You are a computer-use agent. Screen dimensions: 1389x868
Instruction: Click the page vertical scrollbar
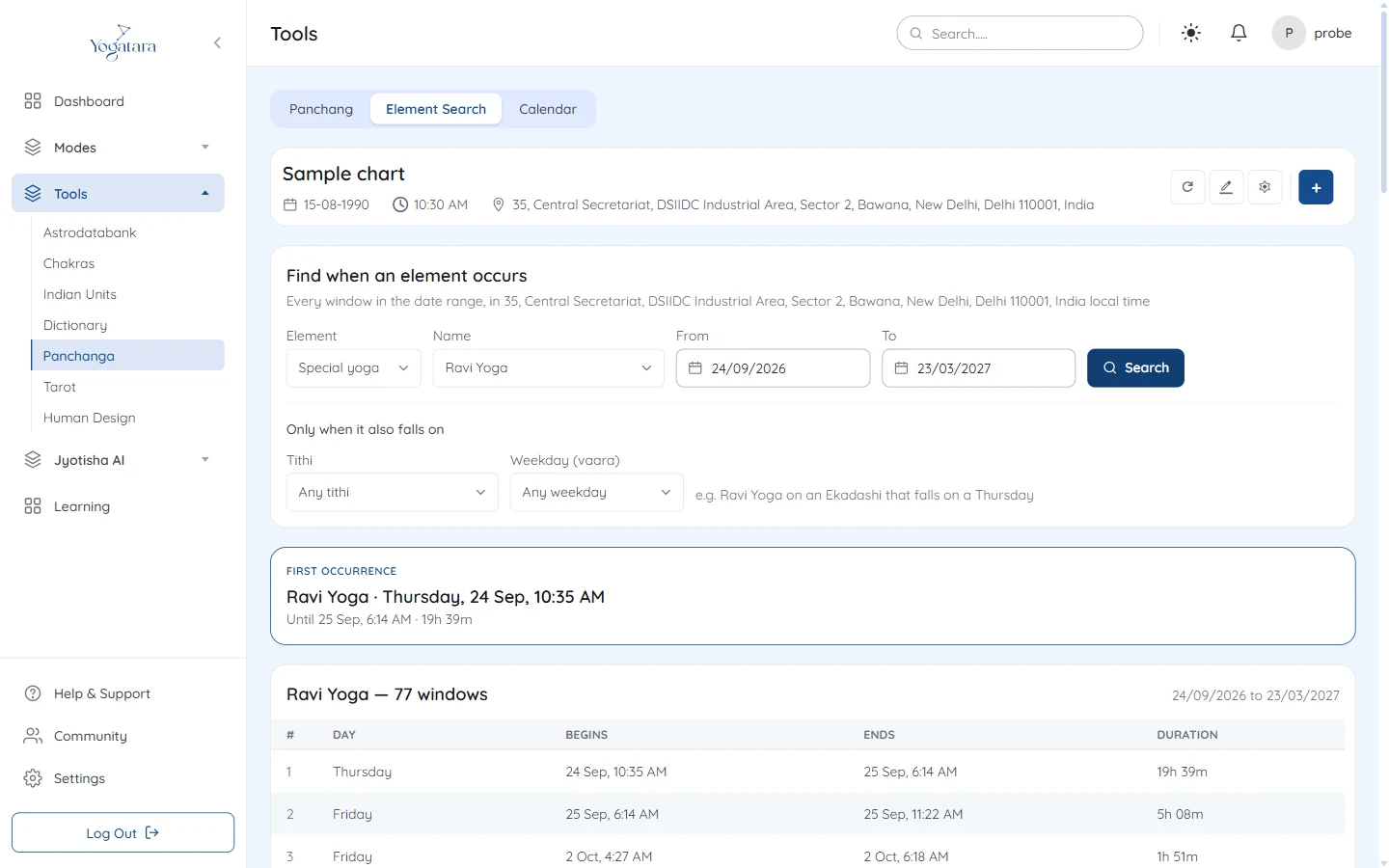(1384, 101)
